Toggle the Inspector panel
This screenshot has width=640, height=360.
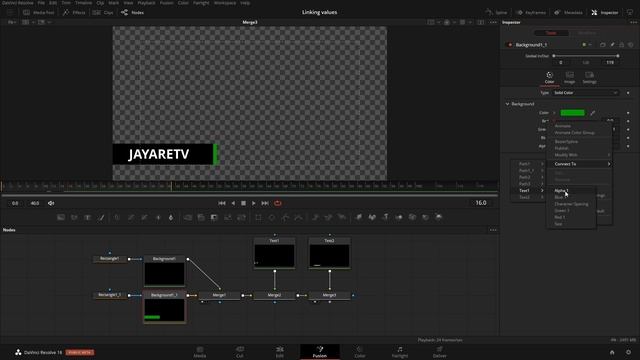tap(605, 13)
